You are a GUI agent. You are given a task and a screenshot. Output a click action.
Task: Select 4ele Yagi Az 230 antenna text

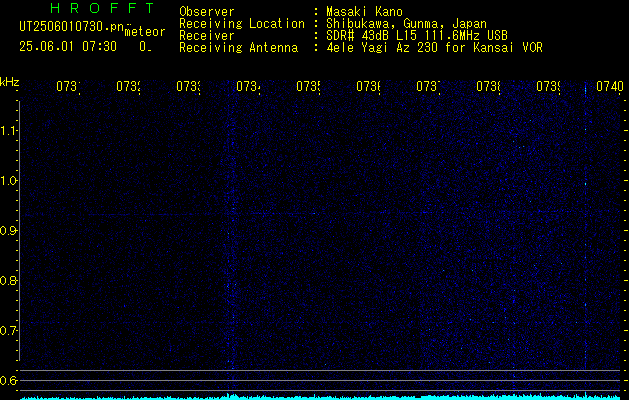(434, 48)
